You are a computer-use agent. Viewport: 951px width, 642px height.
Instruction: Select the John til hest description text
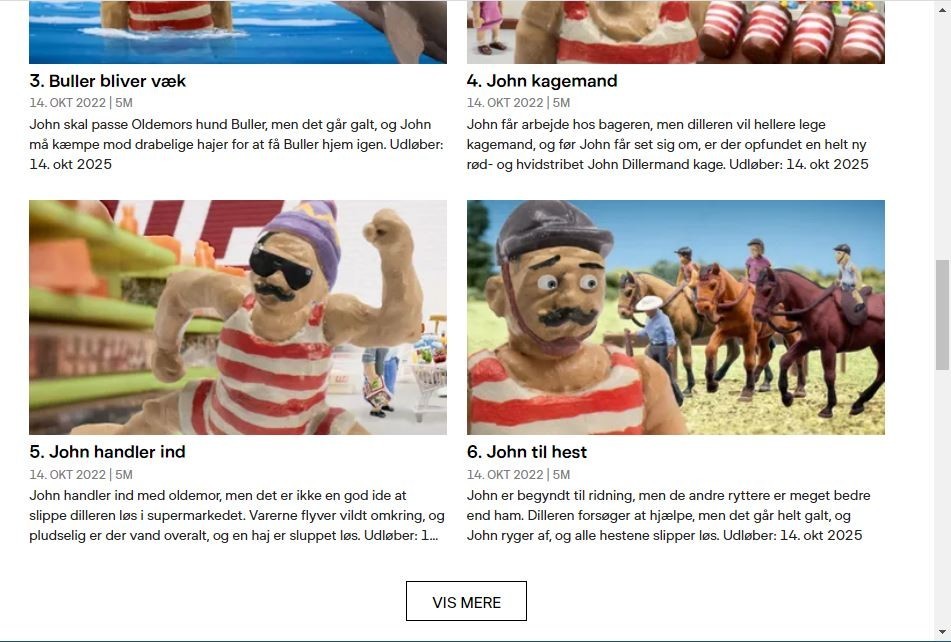(x=669, y=515)
